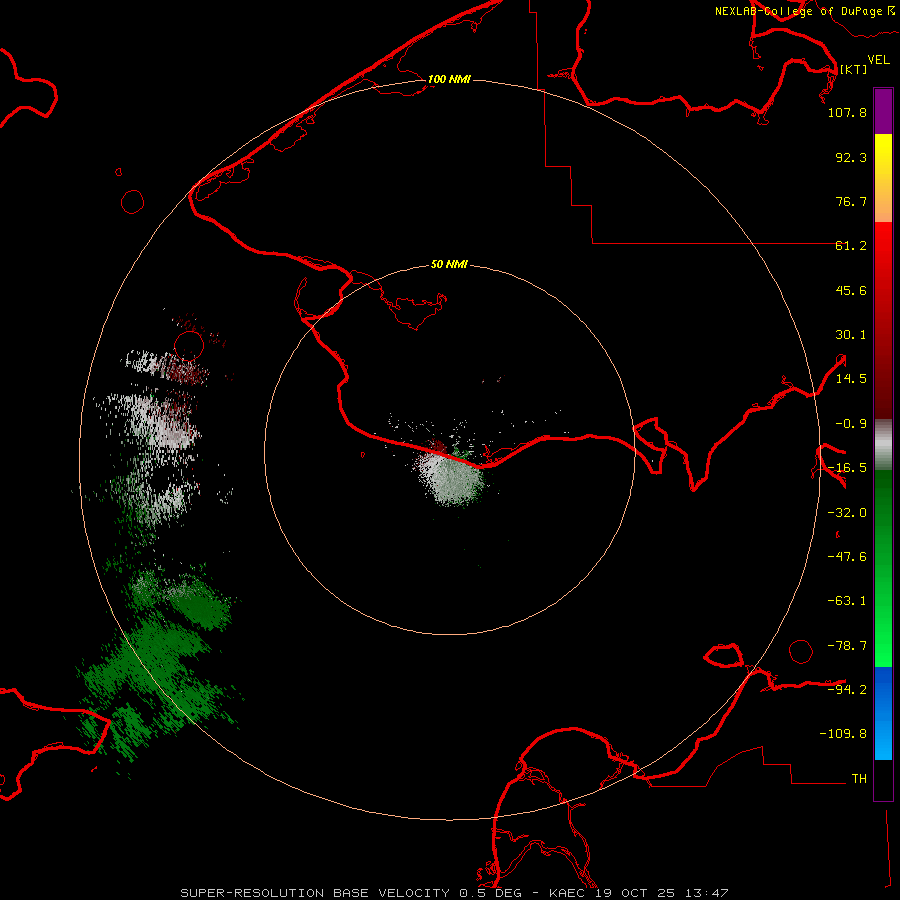Click the VEL legend title
The image size is (900, 900).
pos(878,60)
